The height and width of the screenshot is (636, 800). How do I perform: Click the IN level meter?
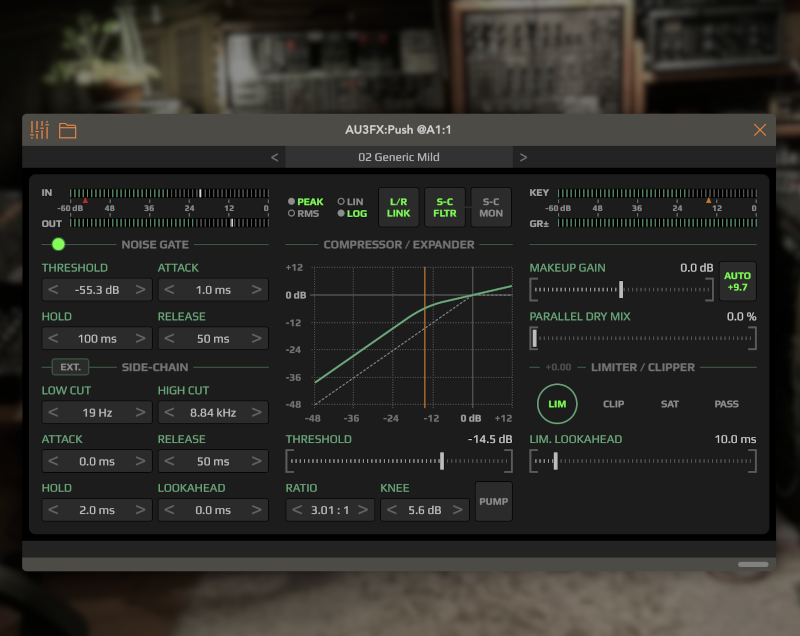tap(169, 193)
